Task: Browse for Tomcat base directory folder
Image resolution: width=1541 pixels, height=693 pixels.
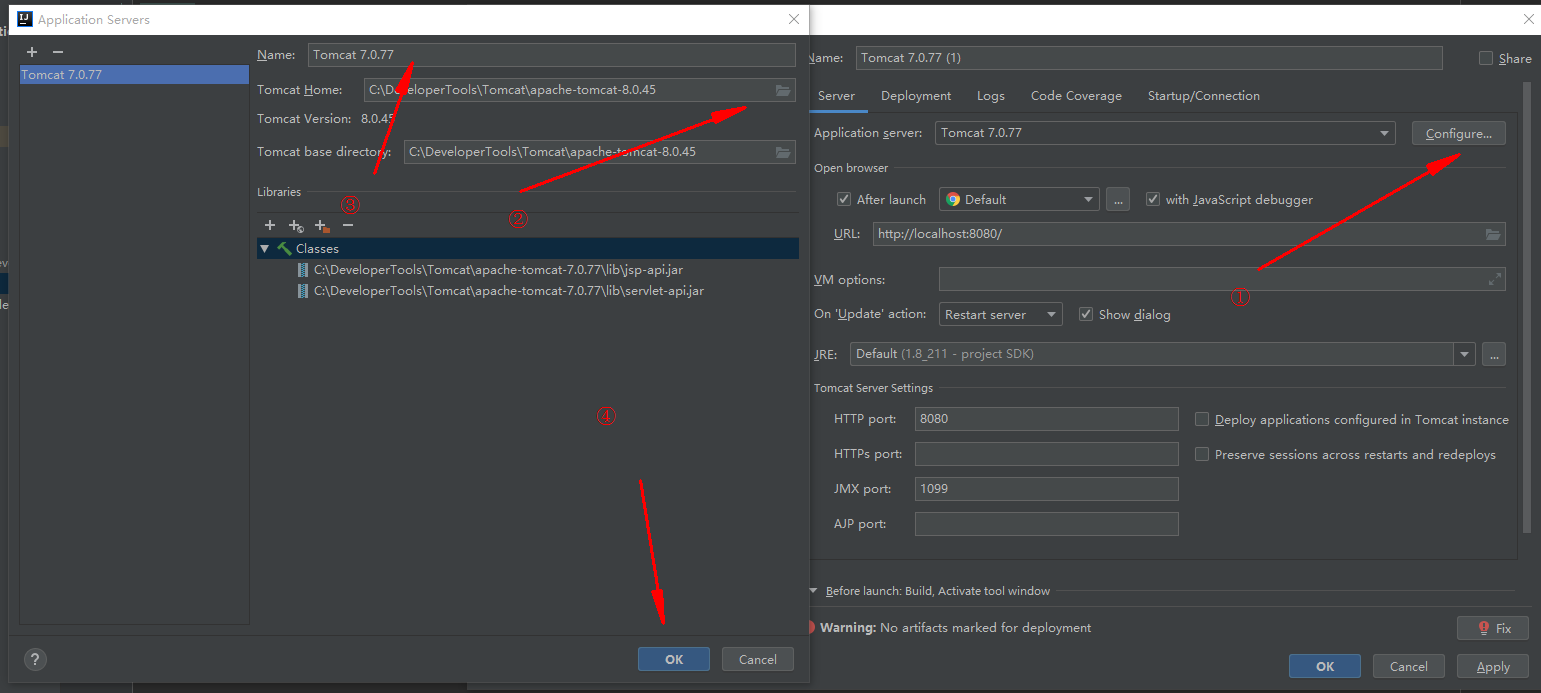Action: (x=783, y=152)
